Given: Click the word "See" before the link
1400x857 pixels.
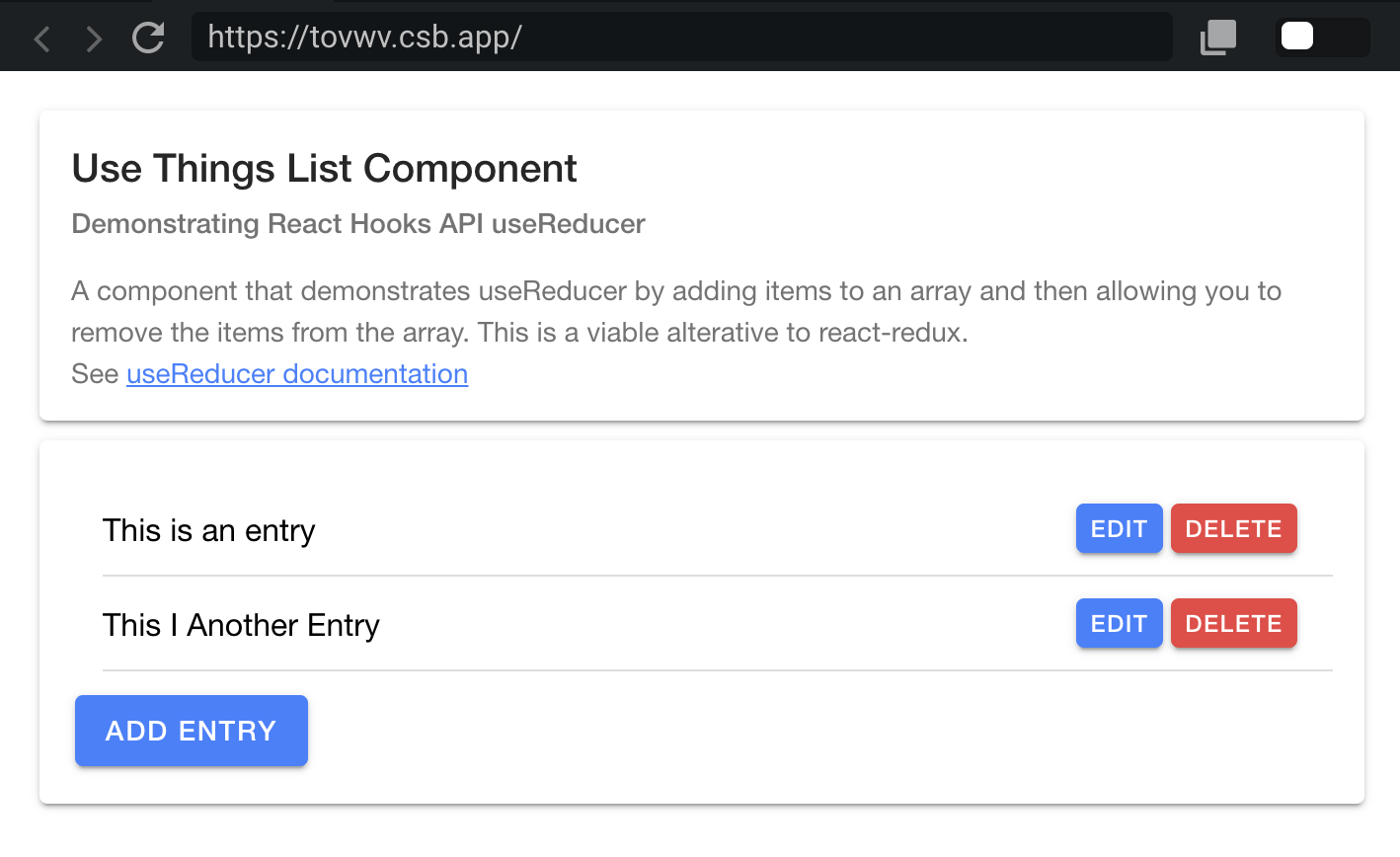Looking at the screenshot, I should pos(95,374).
